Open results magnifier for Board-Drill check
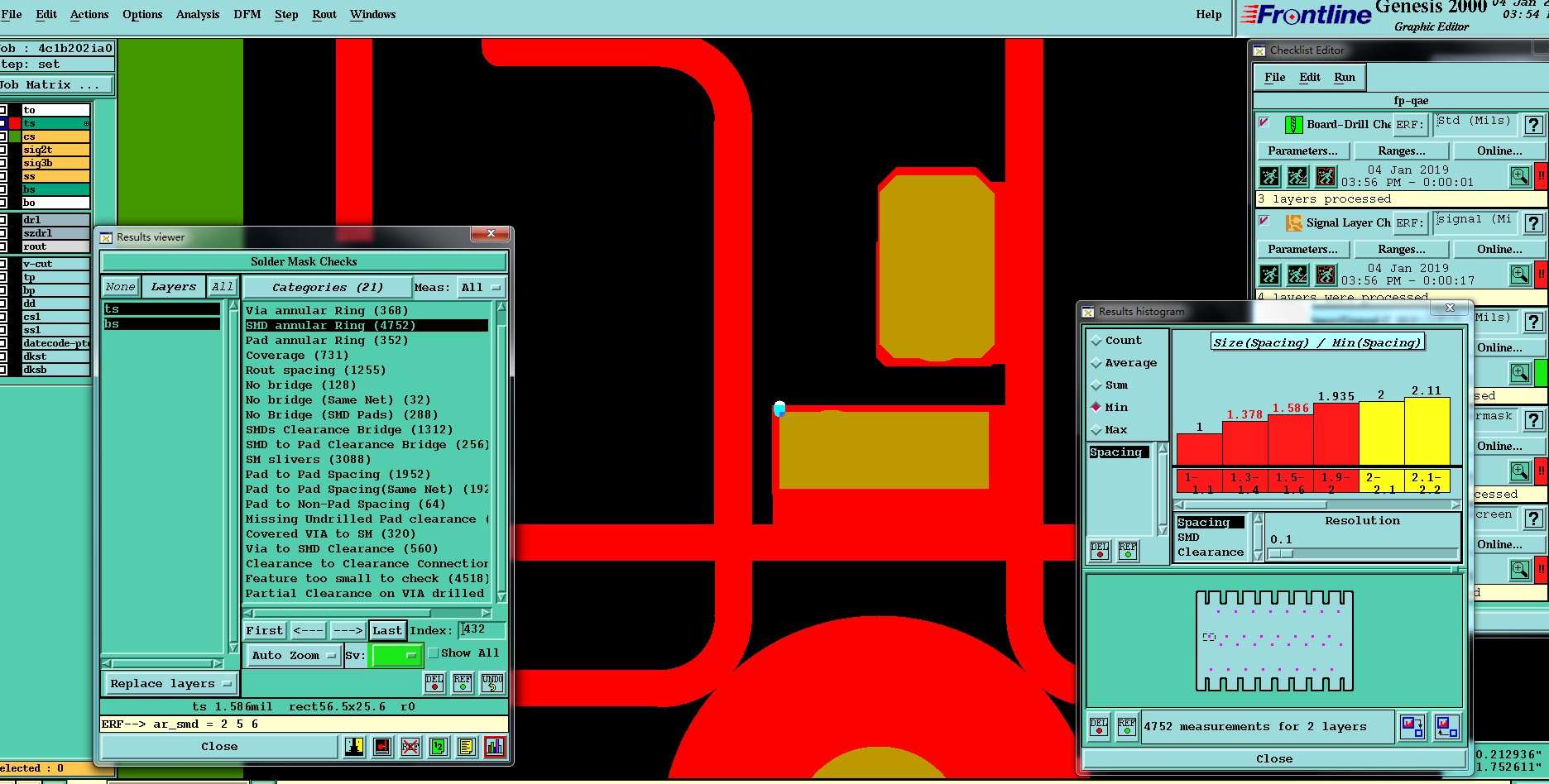This screenshot has height=784, width=1549. pyautogui.click(x=1520, y=176)
